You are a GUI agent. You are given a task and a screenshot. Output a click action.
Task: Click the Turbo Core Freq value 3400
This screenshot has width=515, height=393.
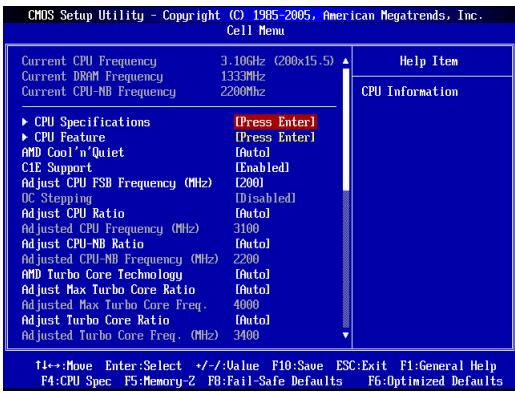[x=246, y=335]
